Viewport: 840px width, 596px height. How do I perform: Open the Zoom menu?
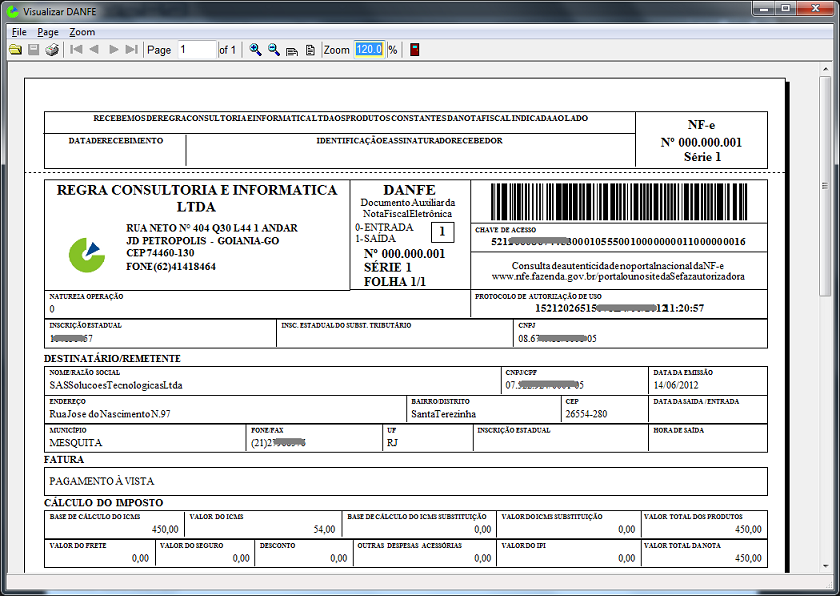(x=82, y=32)
